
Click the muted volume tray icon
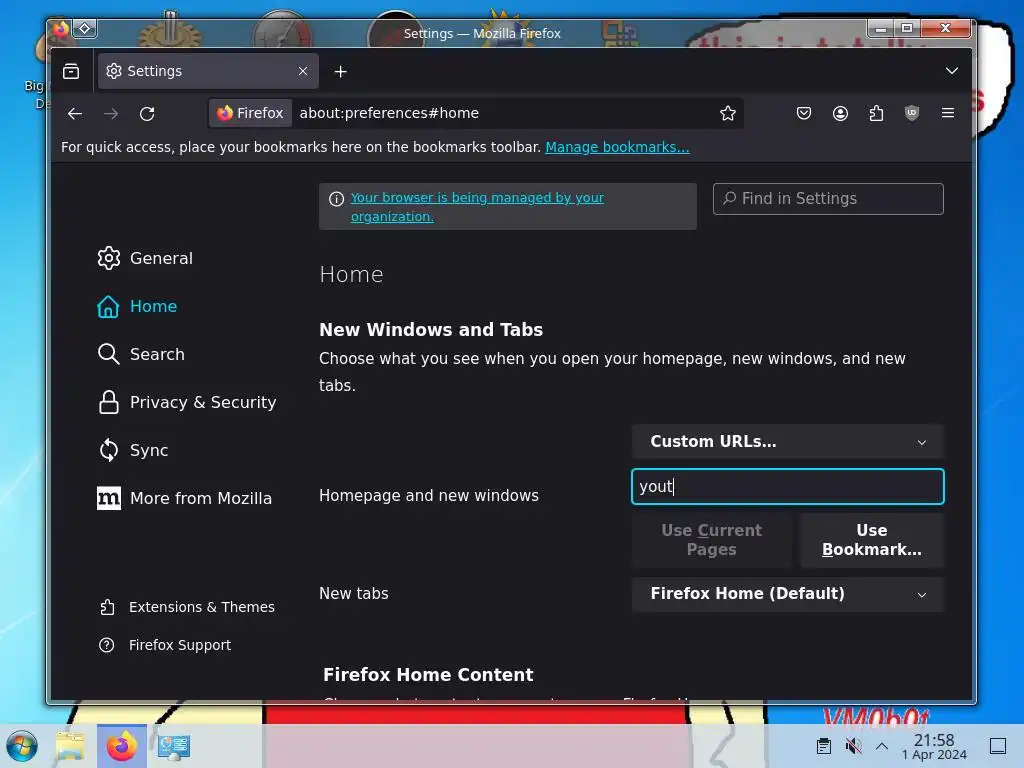(853, 746)
